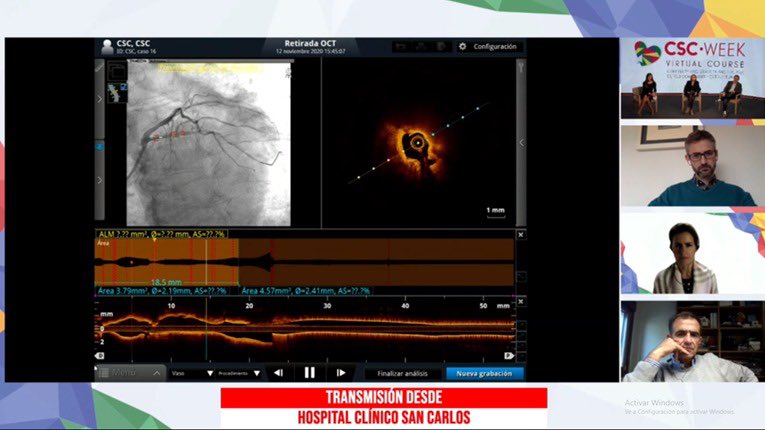Click Finalizar análisis
The image size is (765, 430).
[403, 373]
